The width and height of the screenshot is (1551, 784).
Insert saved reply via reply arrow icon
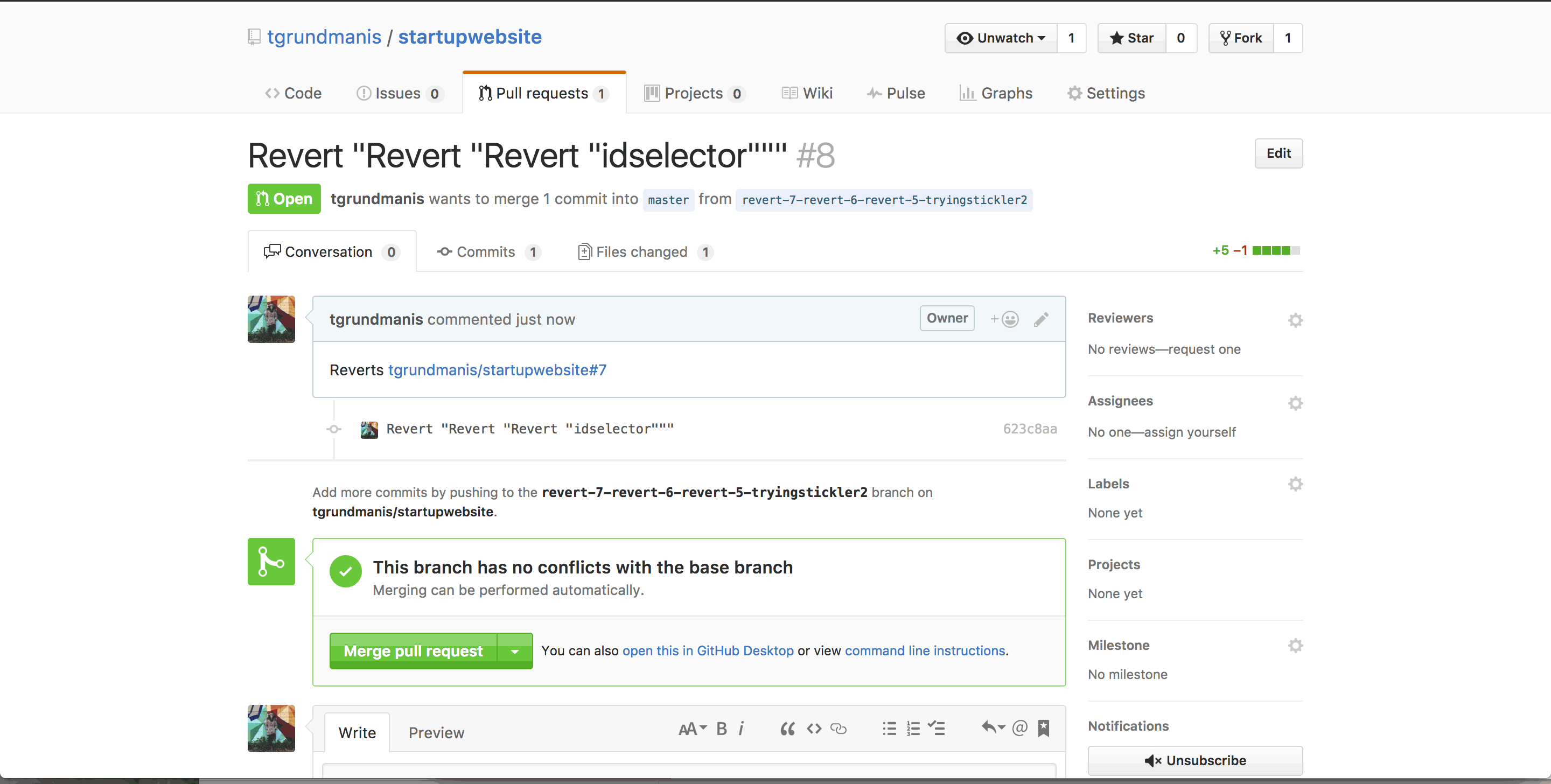point(992,727)
